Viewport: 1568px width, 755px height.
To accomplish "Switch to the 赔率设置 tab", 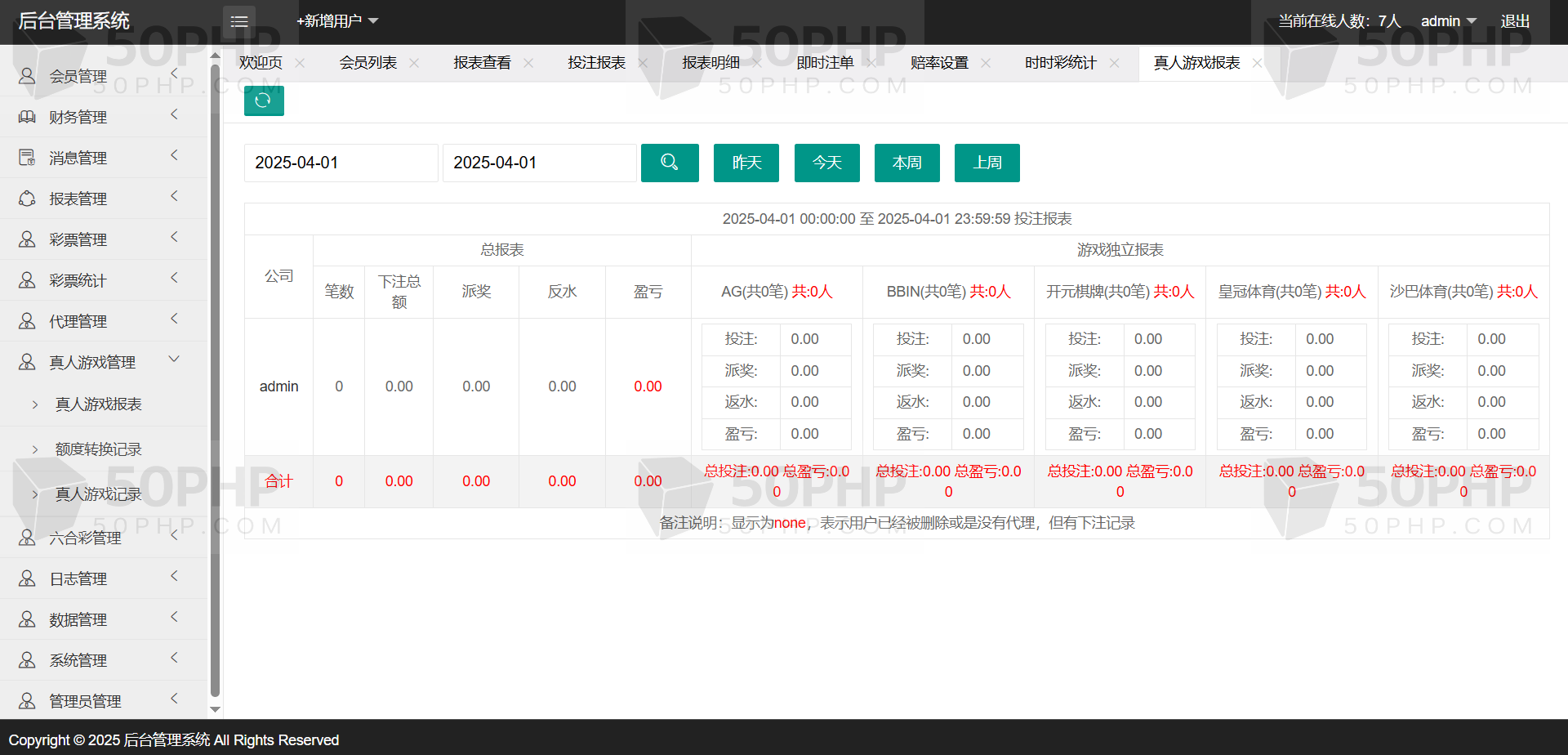I will pos(938,63).
